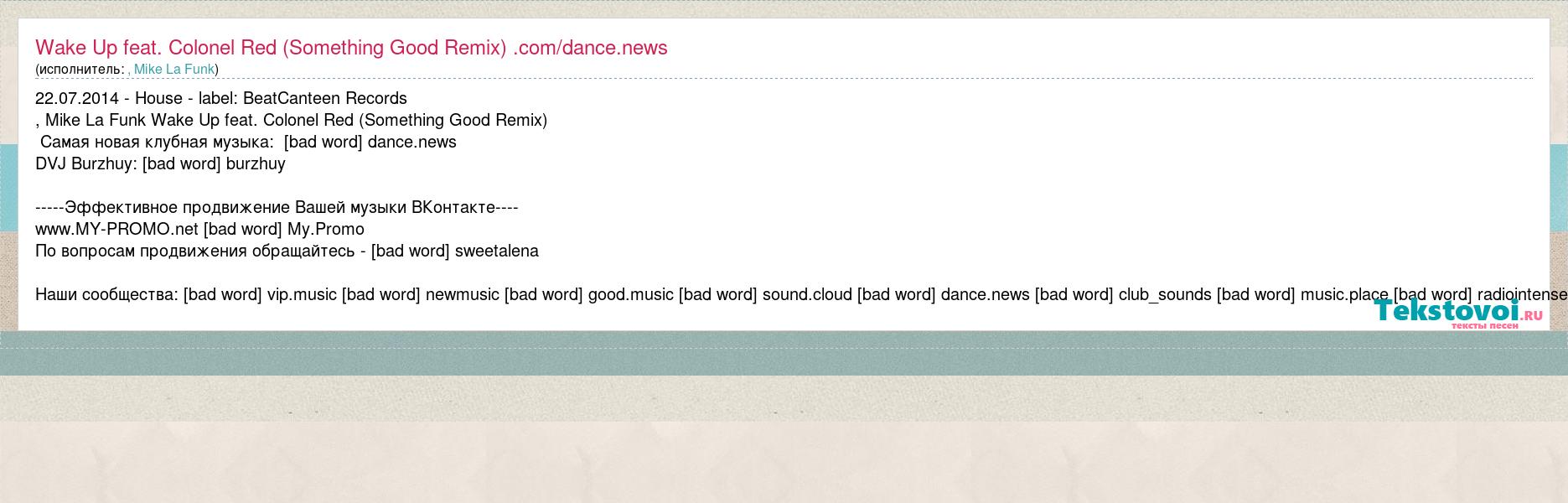The height and width of the screenshot is (503, 1568).
Task: Click the line starting 'По вопросам продвижения обращайтесь'
Action: coord(287,251)
